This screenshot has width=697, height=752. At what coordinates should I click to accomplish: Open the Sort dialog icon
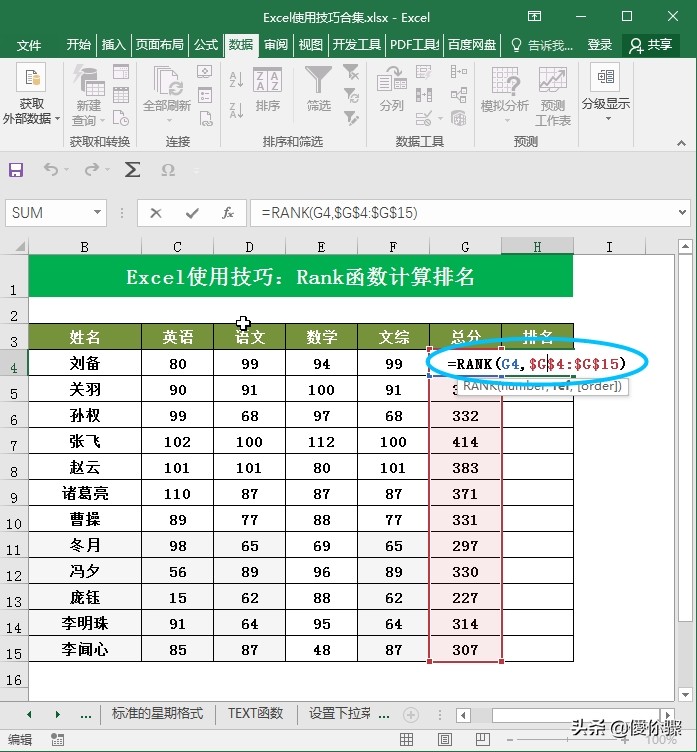click(x=267, y=80)
